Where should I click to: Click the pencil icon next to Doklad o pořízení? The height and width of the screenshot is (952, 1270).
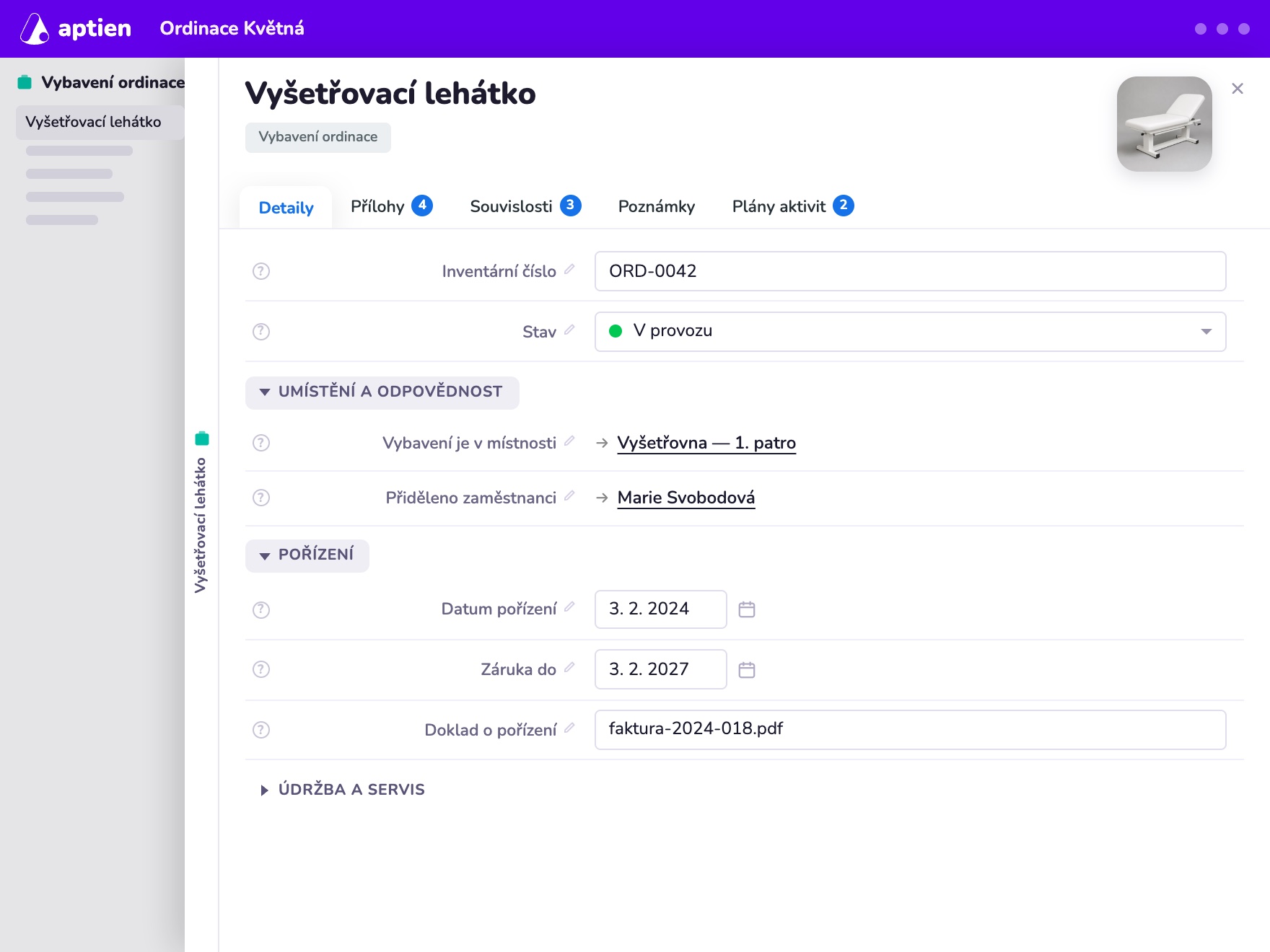[x=569, y=728]
